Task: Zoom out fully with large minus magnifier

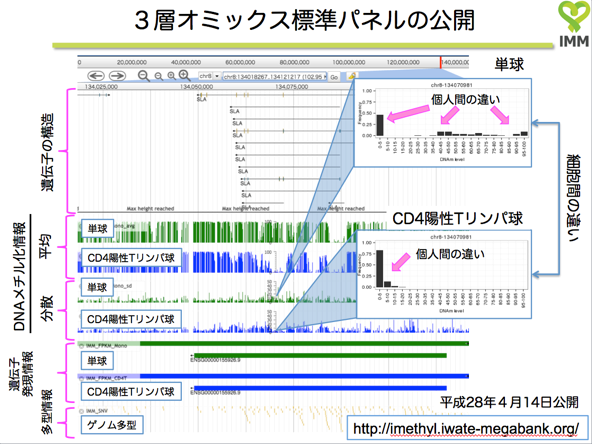Action: [x=143, y=76]
